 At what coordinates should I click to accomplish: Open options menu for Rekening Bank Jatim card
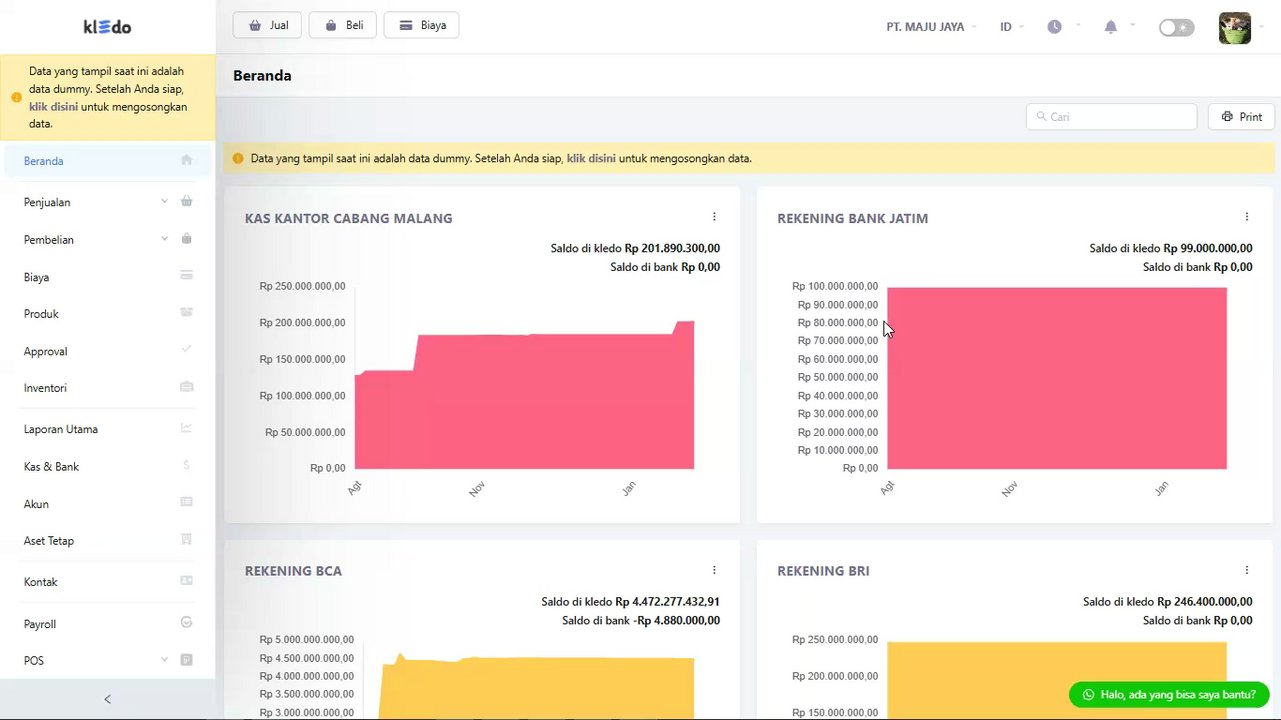(x=1246, y=217)
